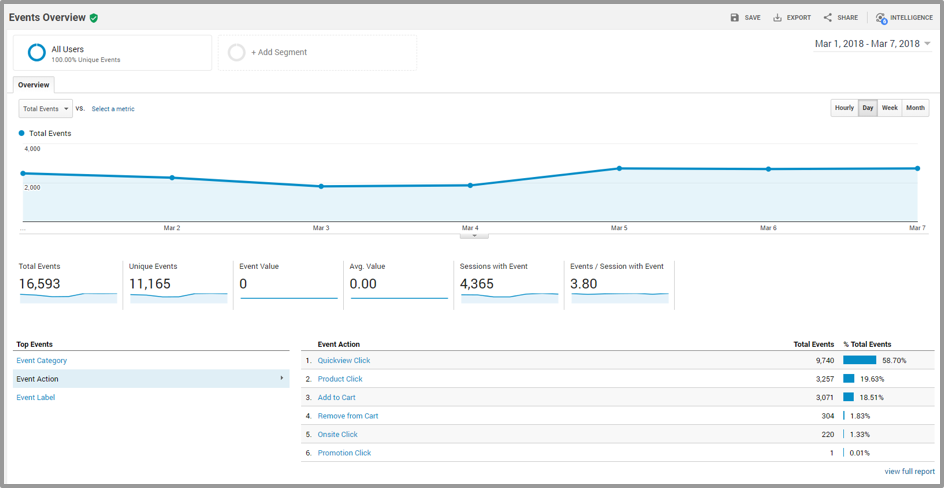Switch the chart granularity to Hourly
This screenshot has width=944, height=488.
pyautogui.click(x=844, y=108)
